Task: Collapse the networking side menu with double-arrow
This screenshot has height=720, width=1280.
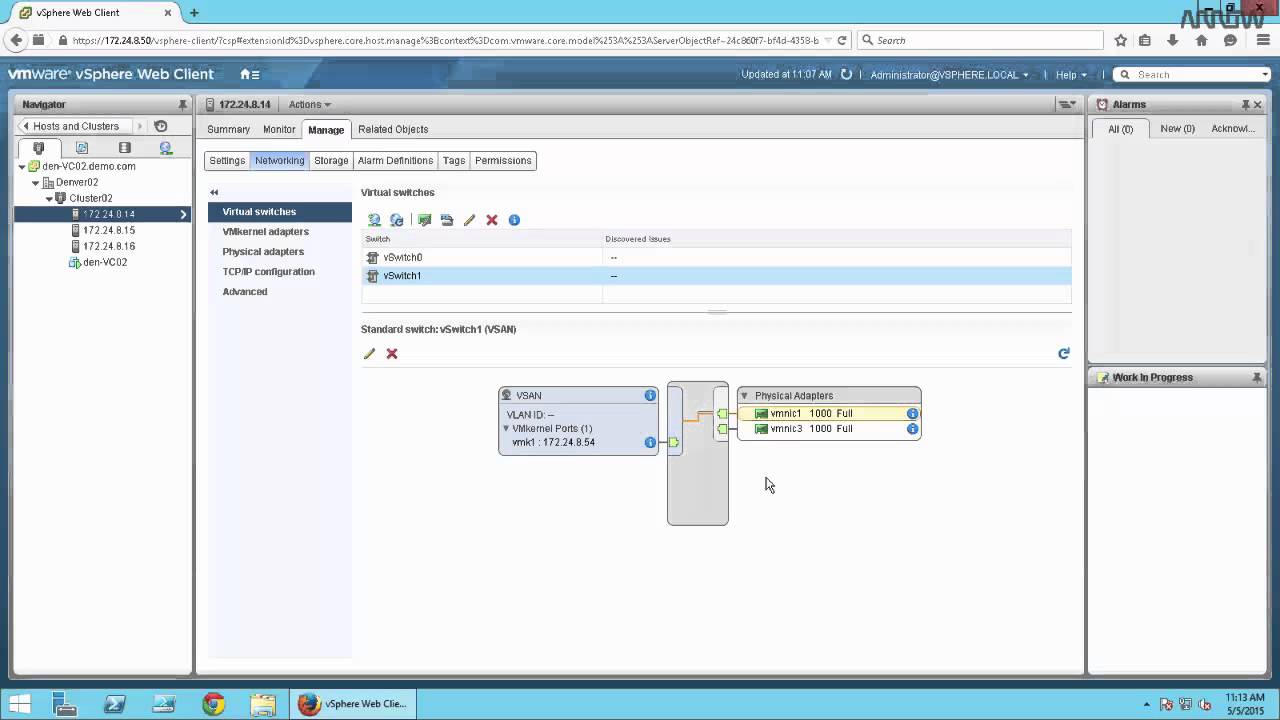Action: coord(214,192)
